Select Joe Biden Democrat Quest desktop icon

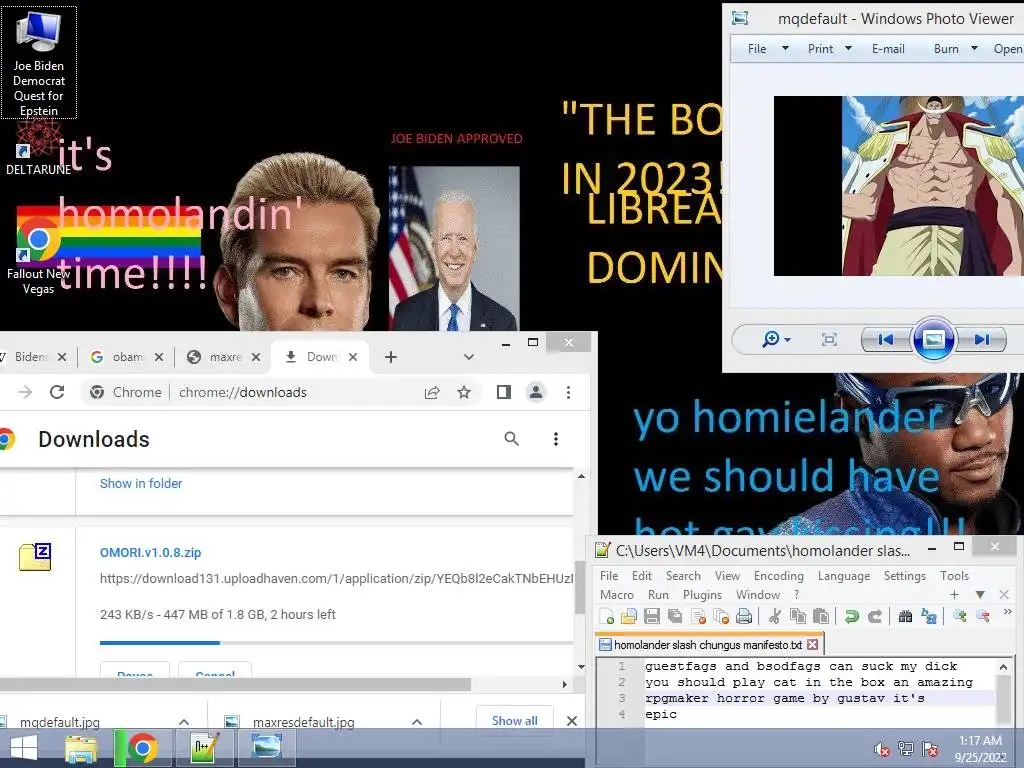point(39,63)
